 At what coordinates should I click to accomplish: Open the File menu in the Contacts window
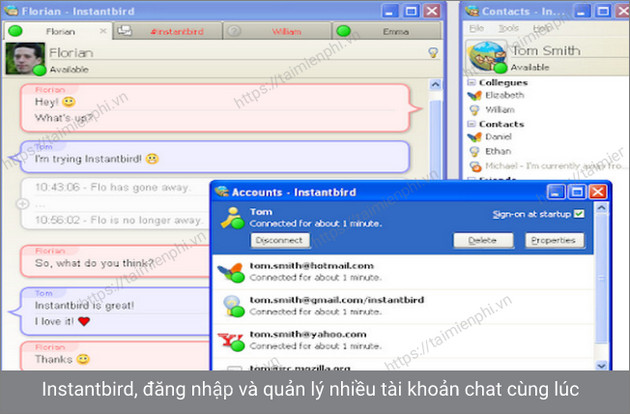coord(477,30)
